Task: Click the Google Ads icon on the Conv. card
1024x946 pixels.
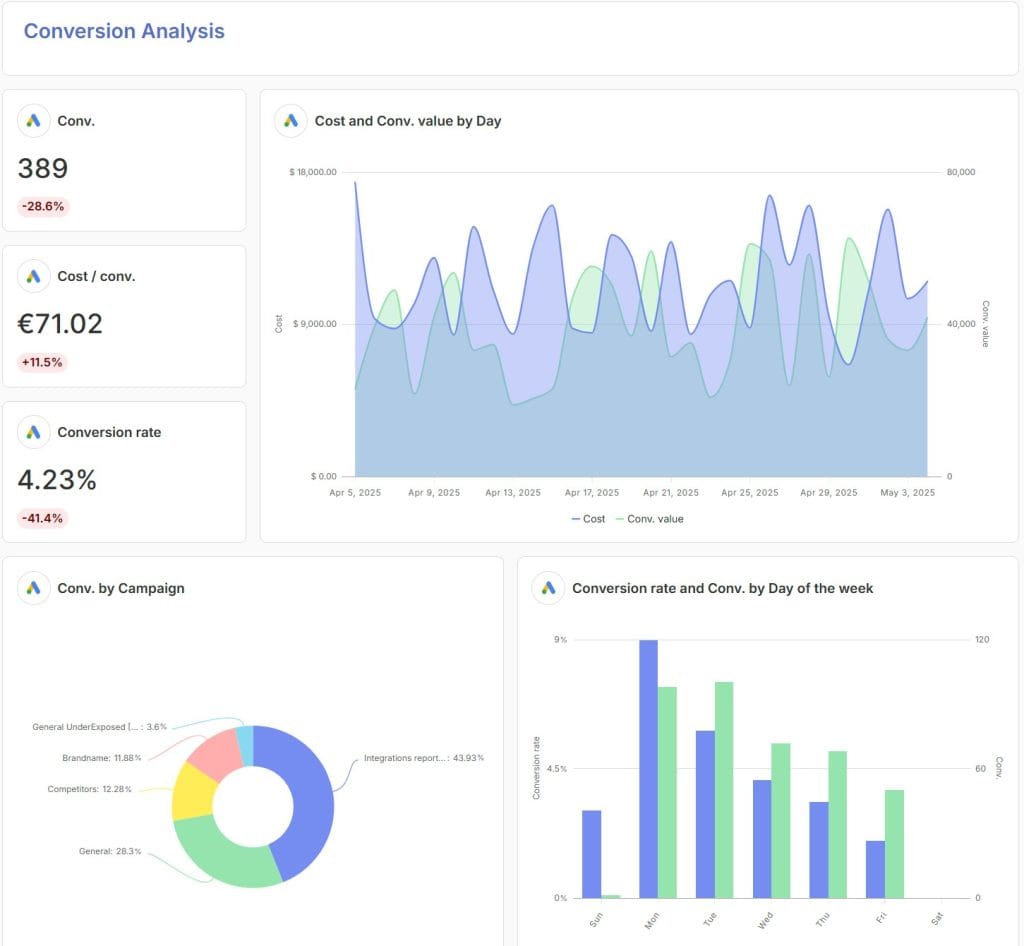Action: (34, 120)
